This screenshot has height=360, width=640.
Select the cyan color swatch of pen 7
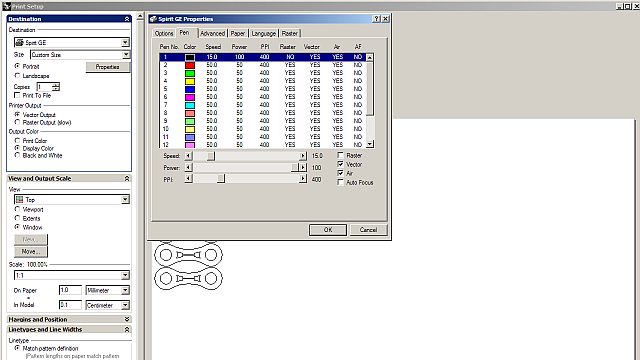pyautogui.click(x=190, y=105)
